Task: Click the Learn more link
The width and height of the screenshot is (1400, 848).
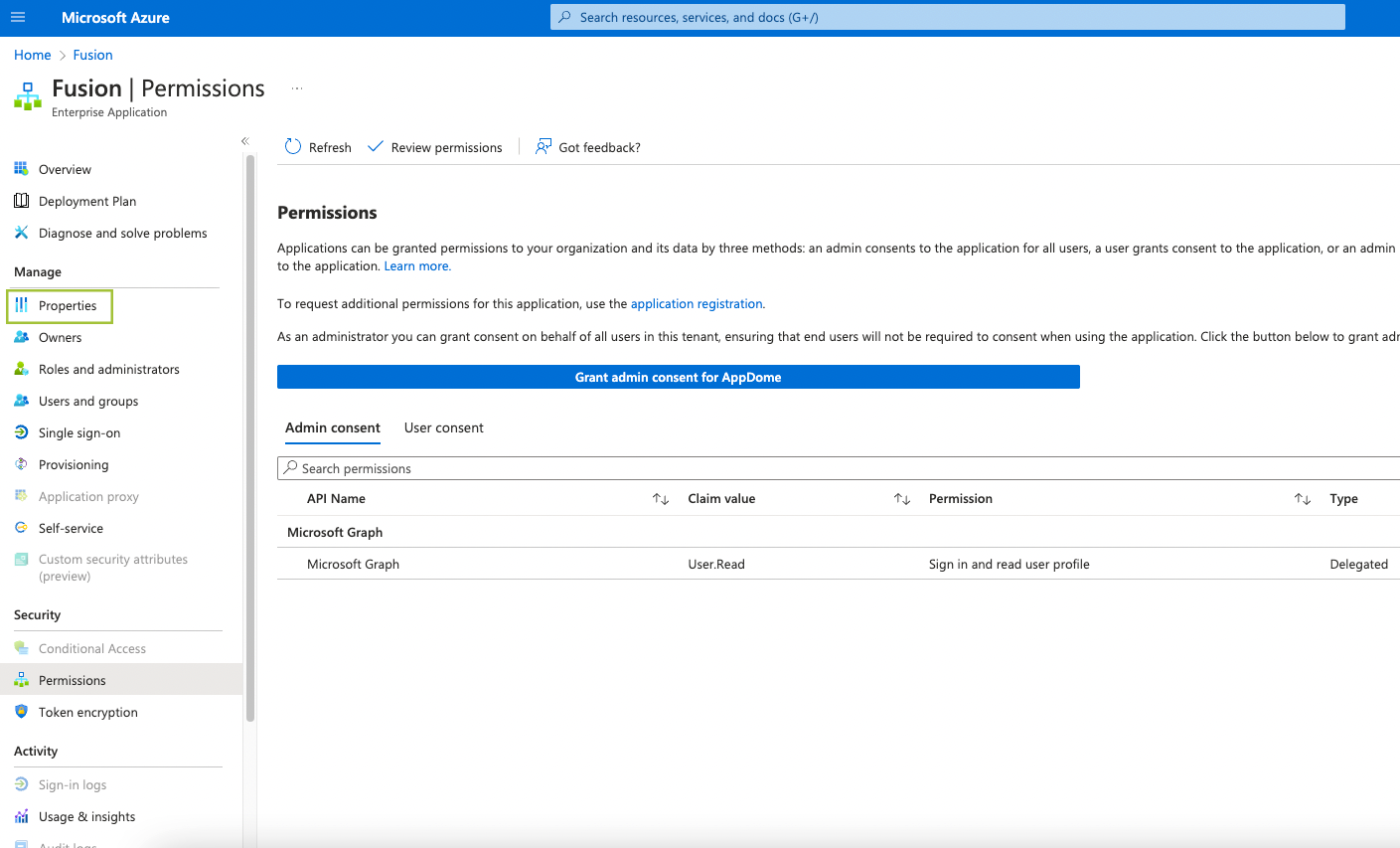Action: 417,266
